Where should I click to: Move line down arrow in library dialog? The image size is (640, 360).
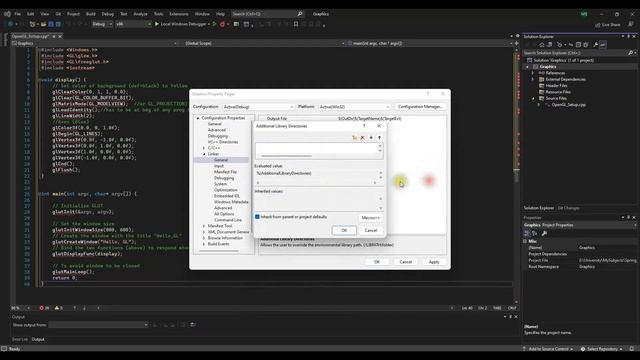[371, 138]
